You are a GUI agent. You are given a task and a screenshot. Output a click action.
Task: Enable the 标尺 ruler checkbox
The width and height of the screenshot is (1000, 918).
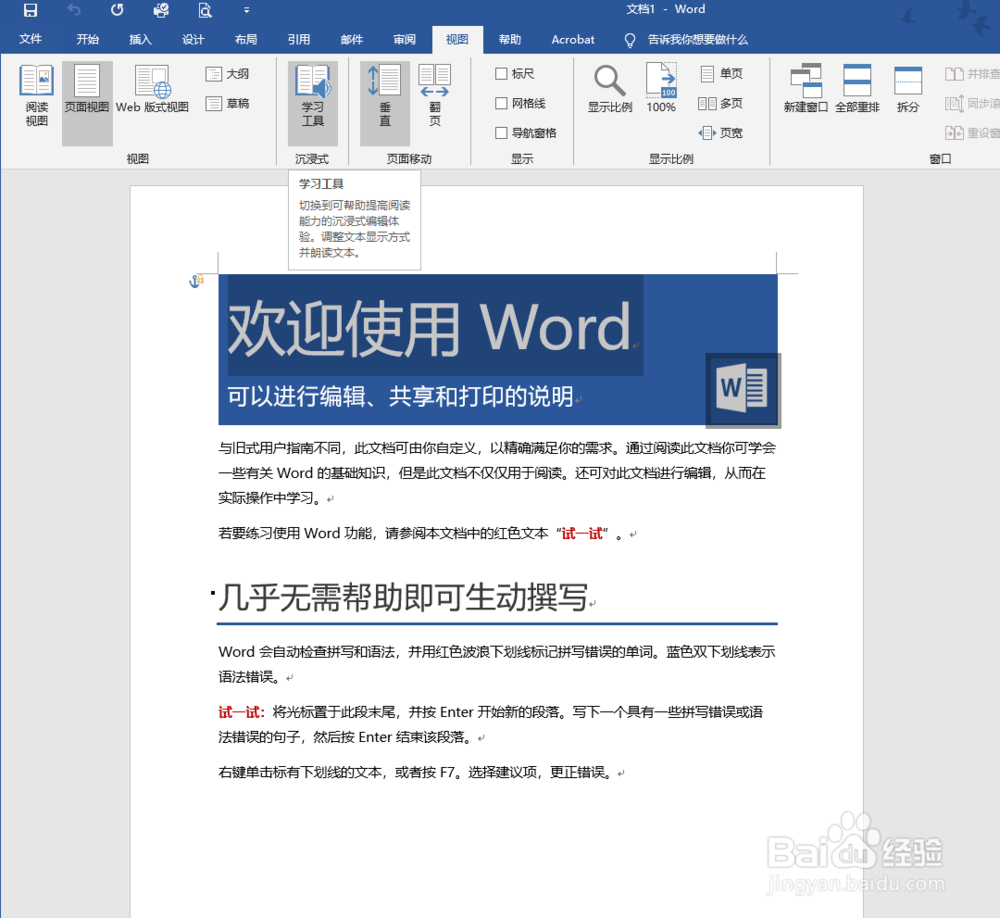pyautogui.click(x=515, y=74)
